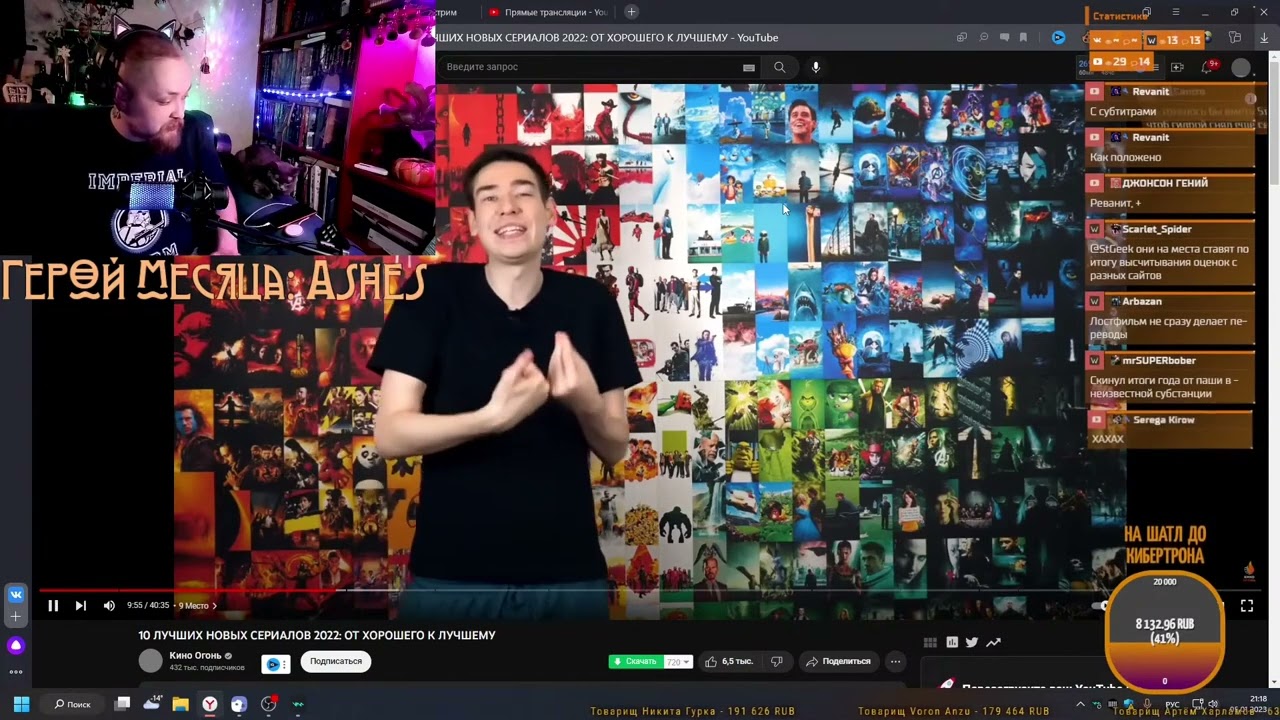This screenshot has height=720, width=1280.
Task: Click the Twitter bird icon above sidebar
Action: pyautogui.click(x=972, y=643)
